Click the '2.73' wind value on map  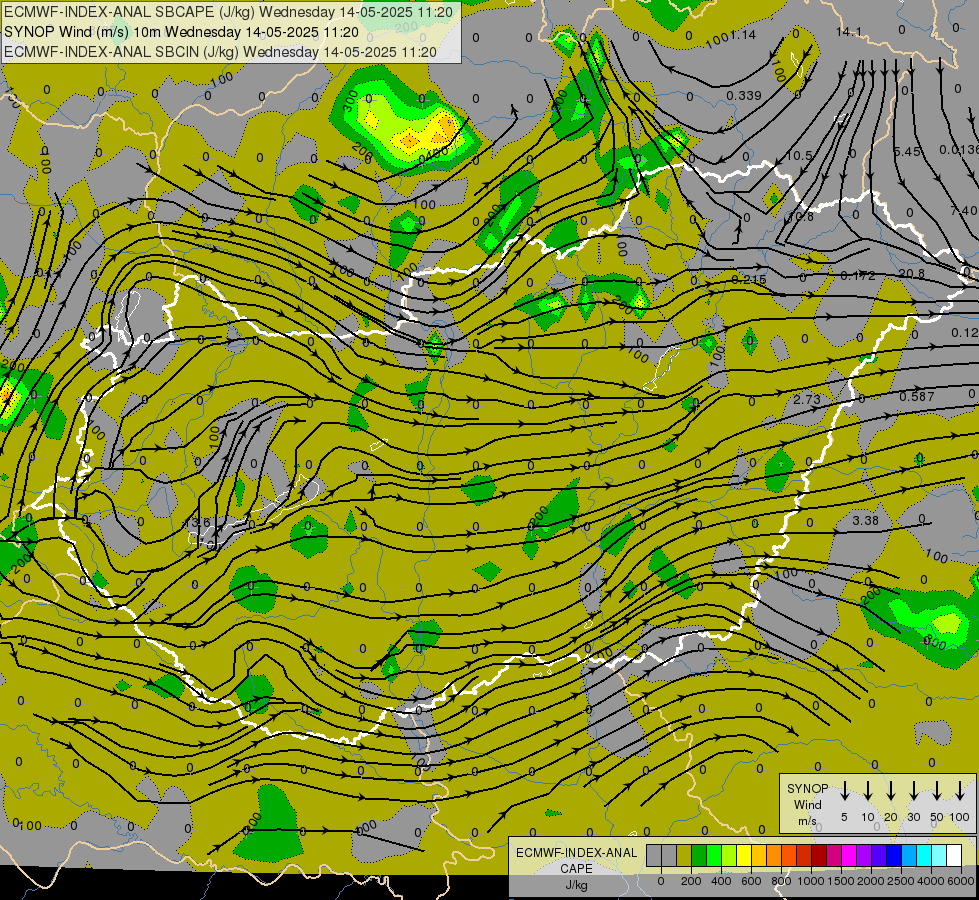(807, 399)
